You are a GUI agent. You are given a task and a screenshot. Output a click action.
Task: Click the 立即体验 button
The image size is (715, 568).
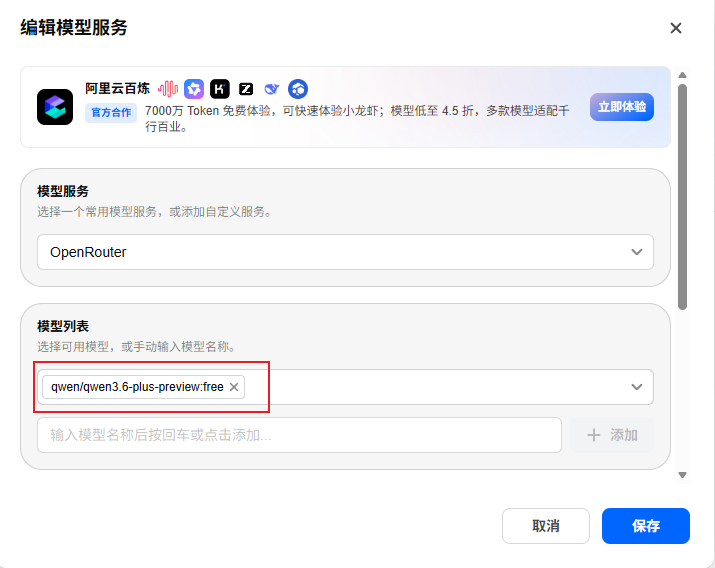tap(622, 107)
